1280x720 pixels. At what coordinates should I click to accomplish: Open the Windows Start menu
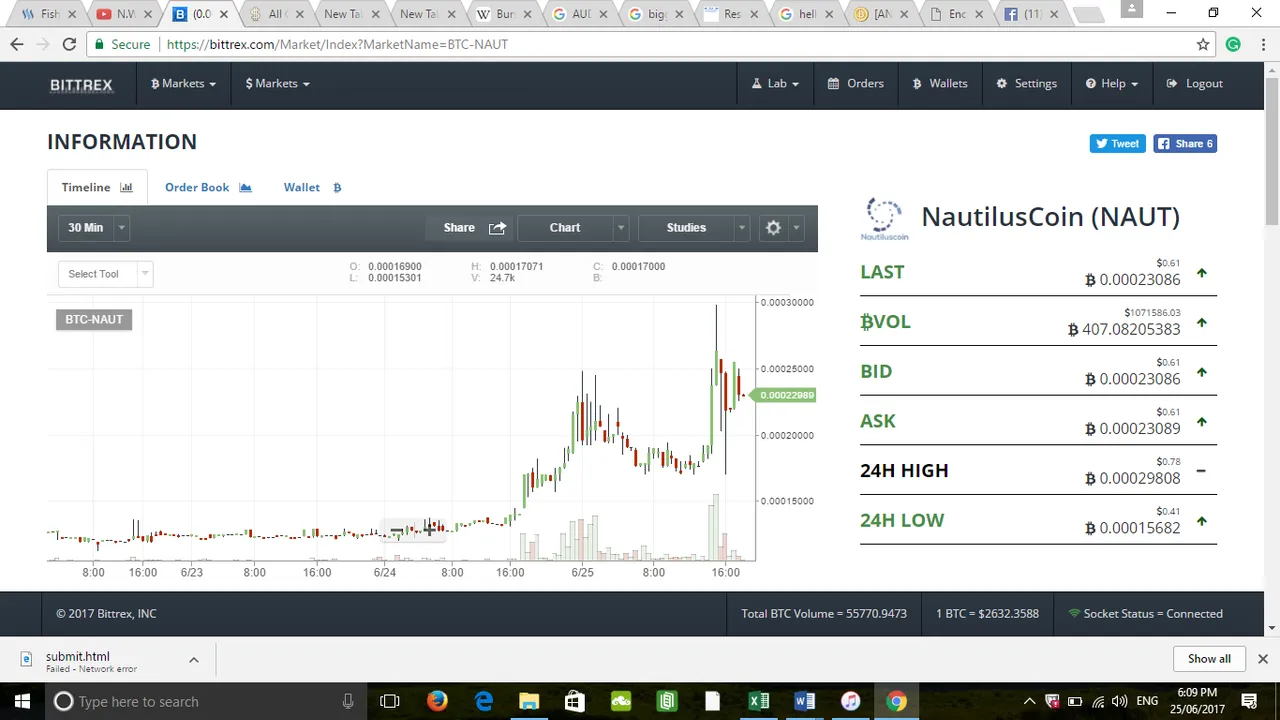[x=22, y=701]
